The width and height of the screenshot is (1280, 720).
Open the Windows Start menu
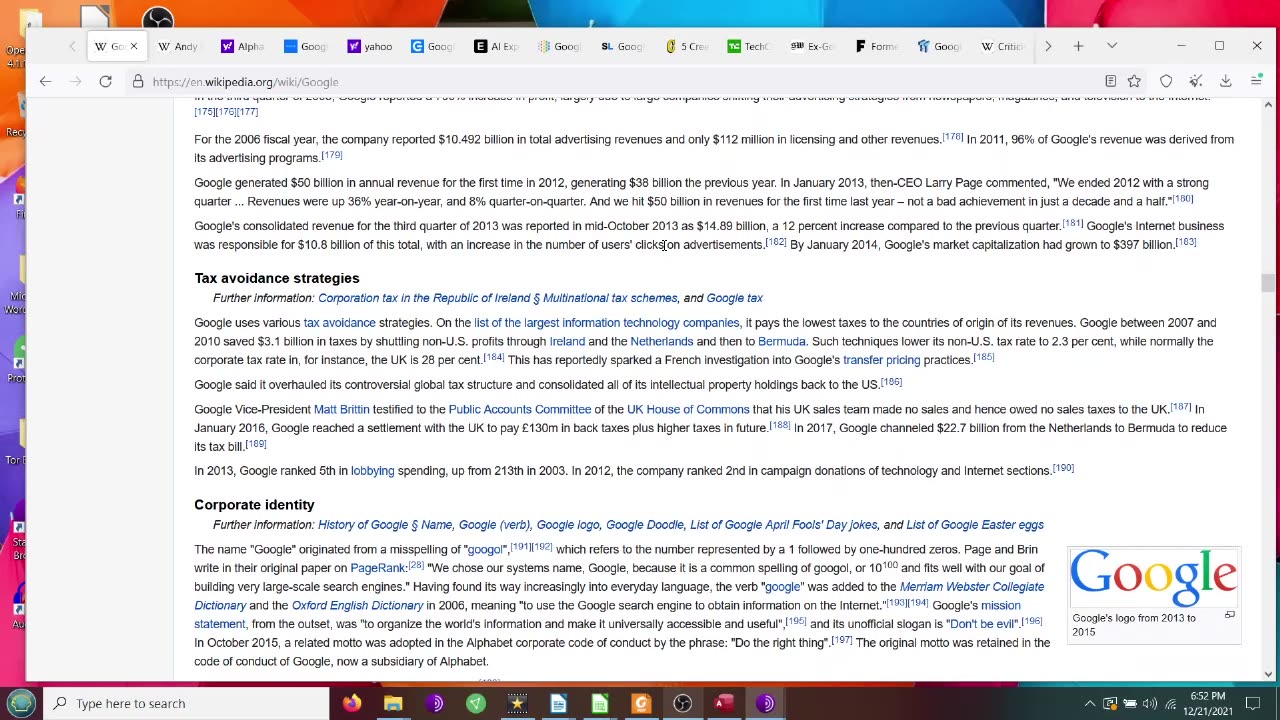21,703
